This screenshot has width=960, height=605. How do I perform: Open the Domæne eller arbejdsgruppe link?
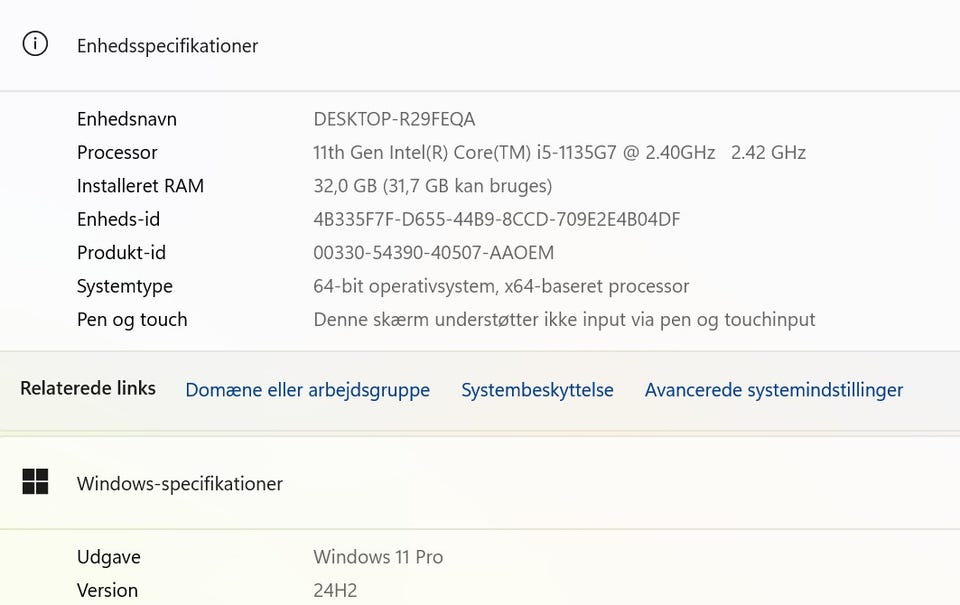(307, 390)
